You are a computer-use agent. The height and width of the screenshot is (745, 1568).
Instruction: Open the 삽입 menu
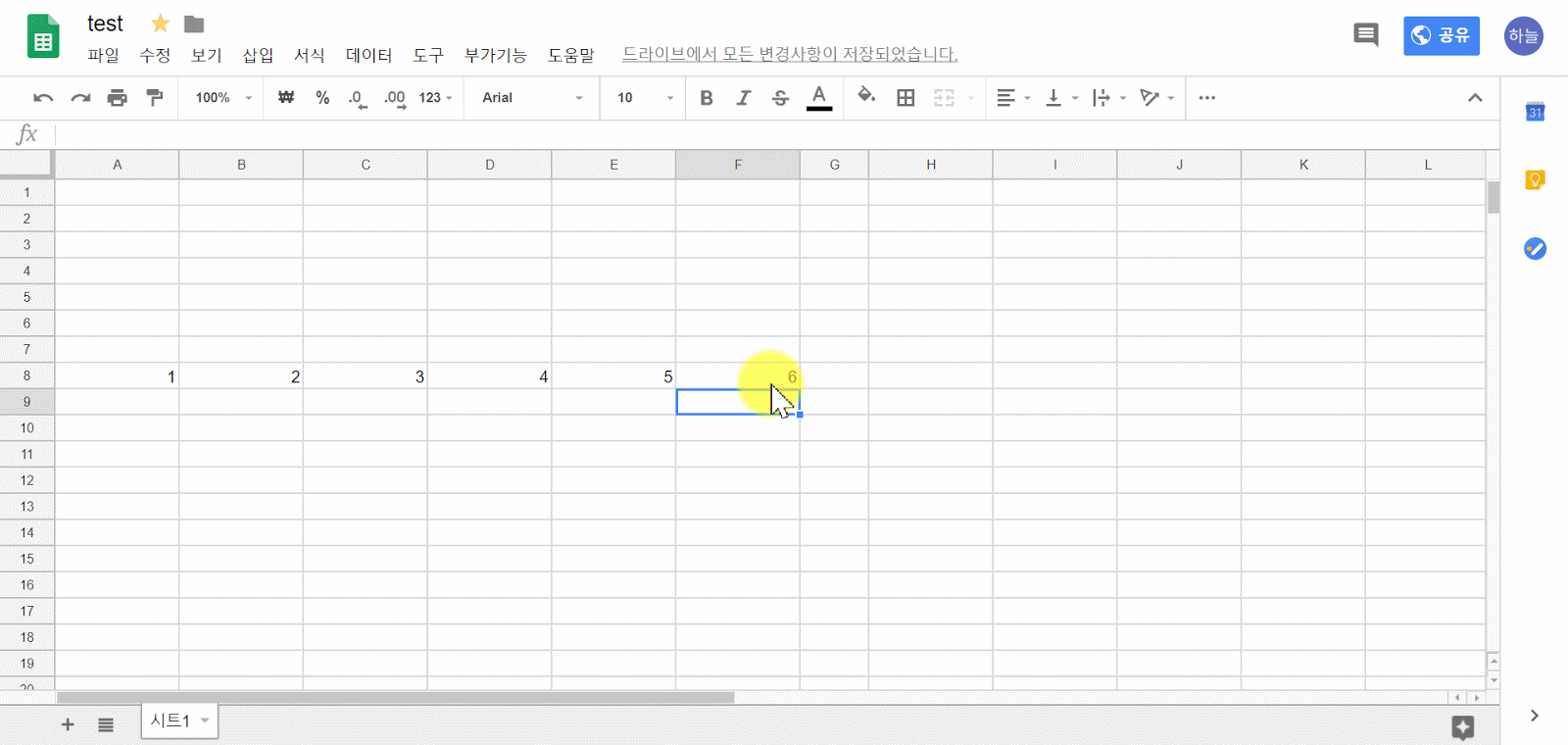258,55
